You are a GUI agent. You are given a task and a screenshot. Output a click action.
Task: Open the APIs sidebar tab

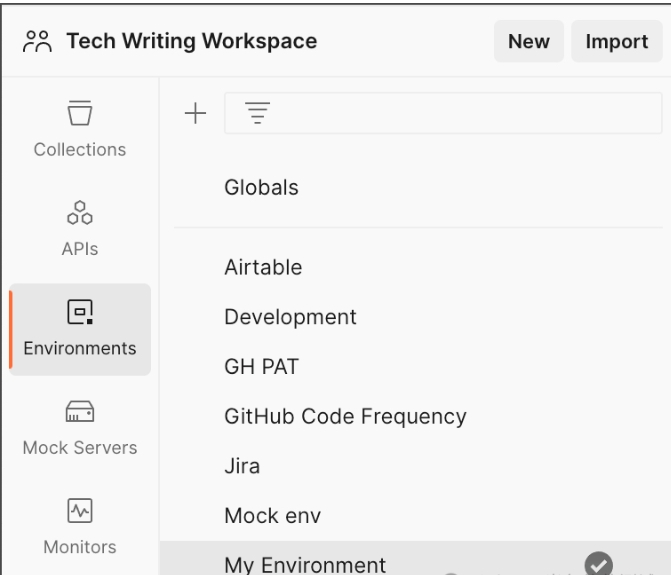[80, 229]
